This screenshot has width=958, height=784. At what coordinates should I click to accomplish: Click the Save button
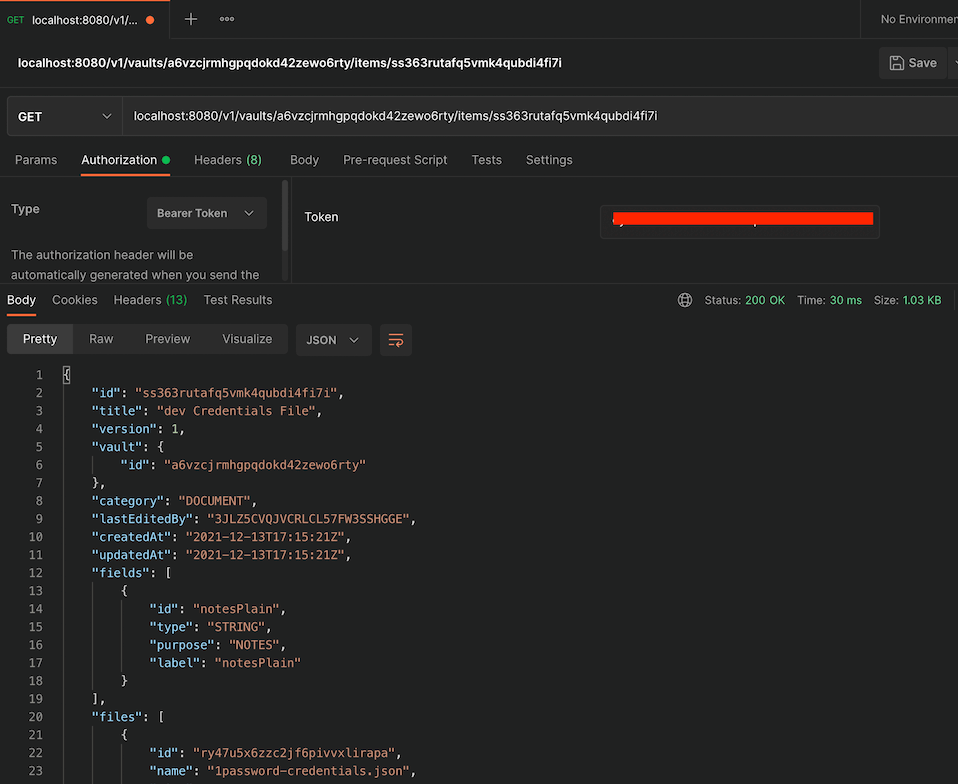pyautogui.click(x=912, y=62)
